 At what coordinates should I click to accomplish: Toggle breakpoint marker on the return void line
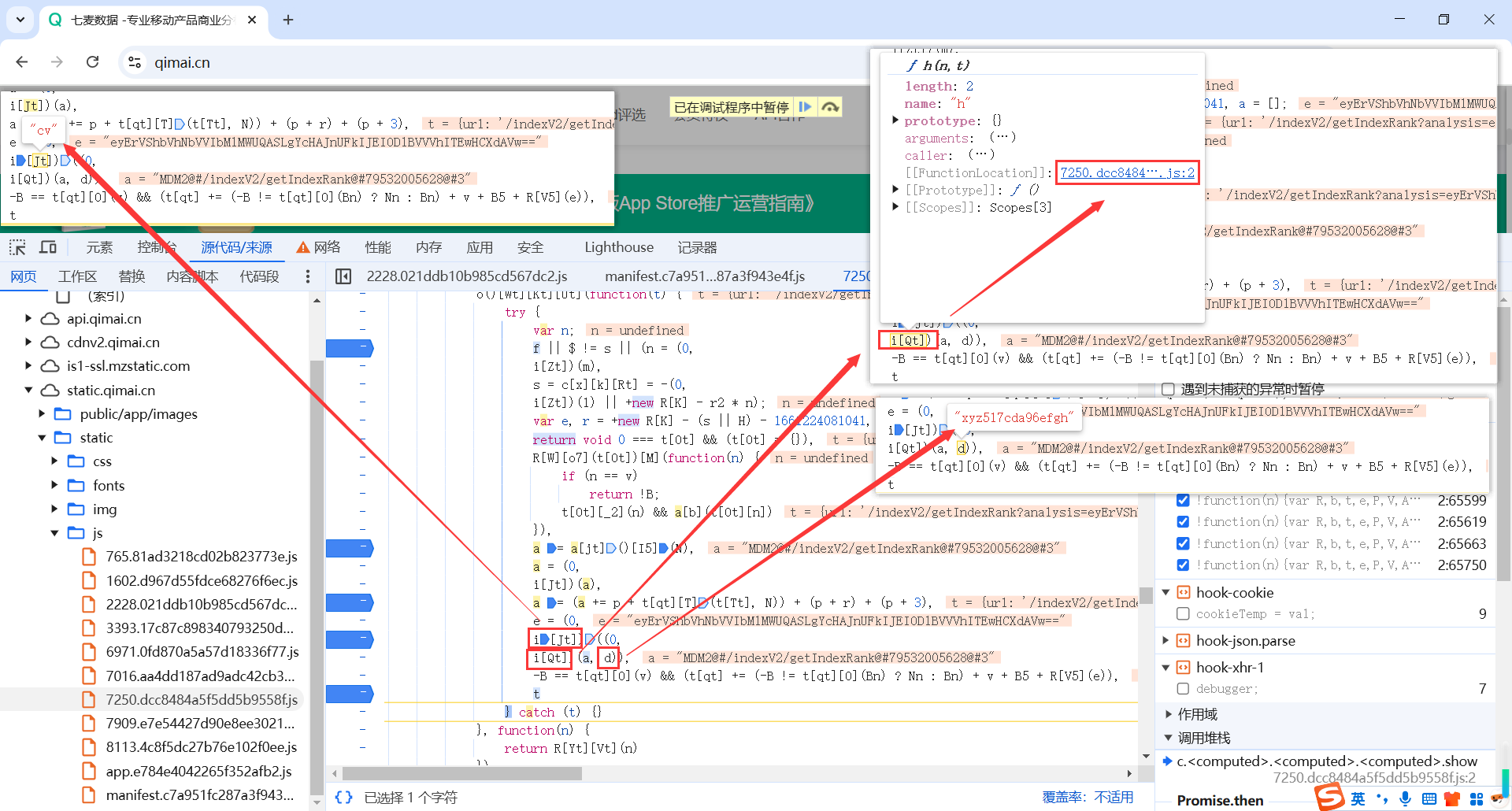[362, 439]
